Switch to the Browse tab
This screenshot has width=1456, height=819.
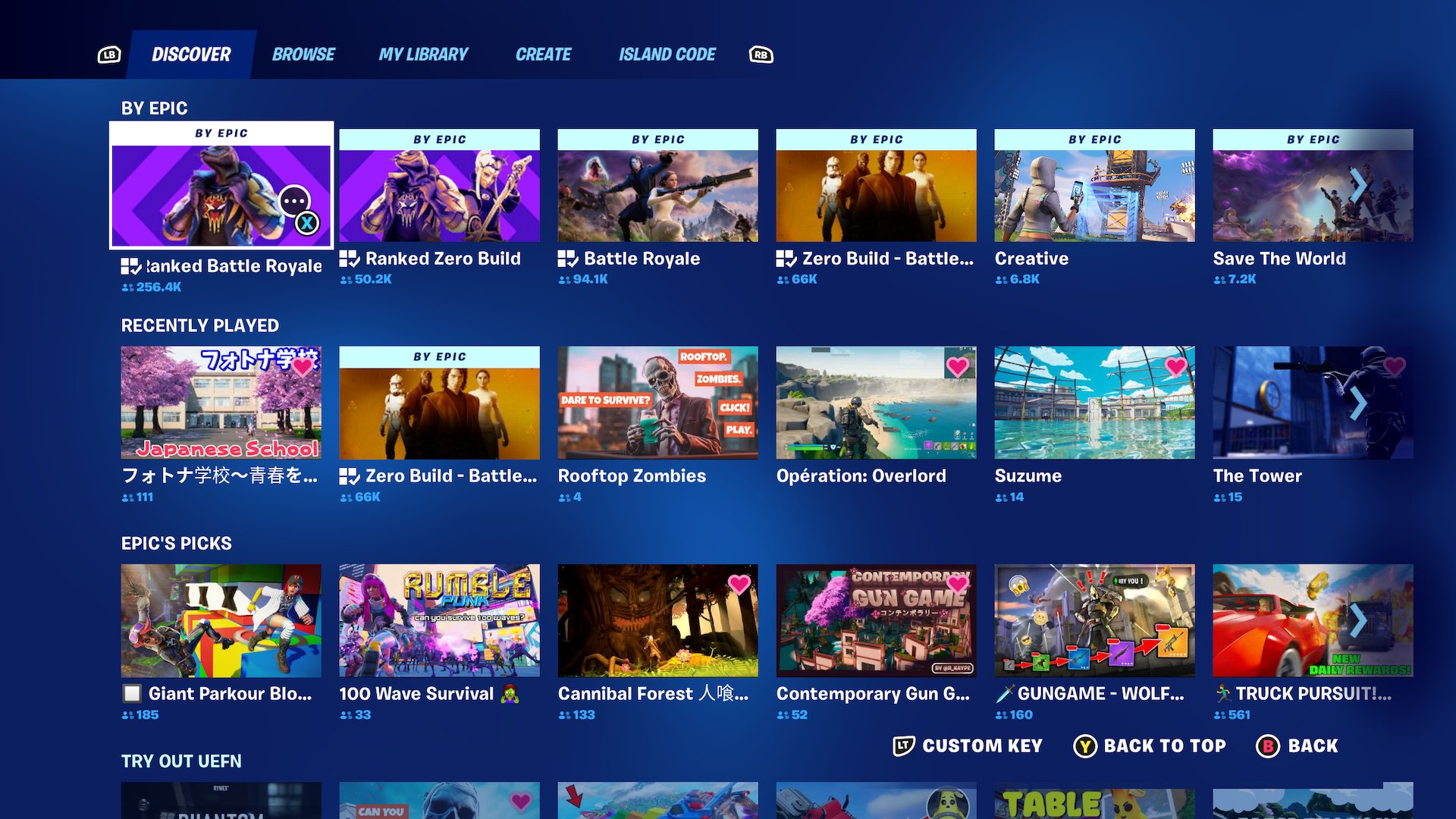point(303,55)
